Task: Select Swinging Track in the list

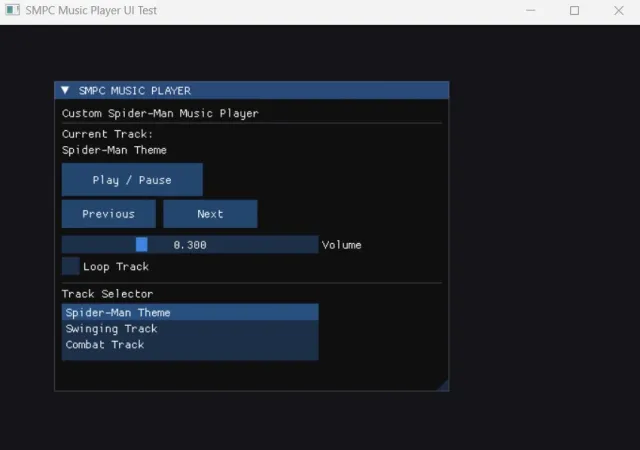Action: coord(190,329)
